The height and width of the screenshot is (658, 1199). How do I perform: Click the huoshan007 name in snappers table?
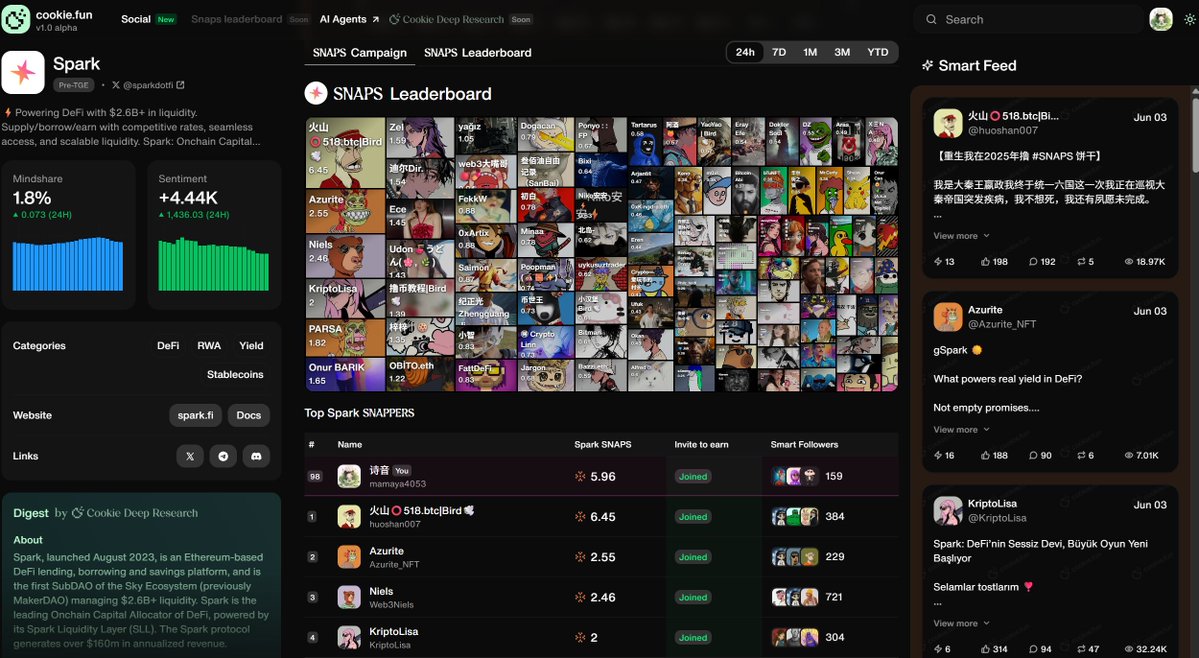click(x=395, y=524)
